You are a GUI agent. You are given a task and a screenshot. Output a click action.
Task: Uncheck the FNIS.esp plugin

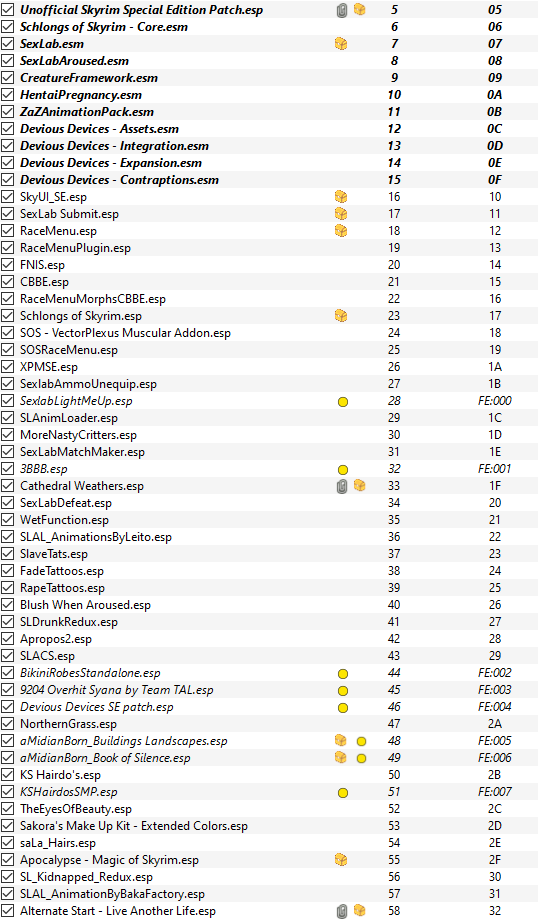(x=8, y=265)
